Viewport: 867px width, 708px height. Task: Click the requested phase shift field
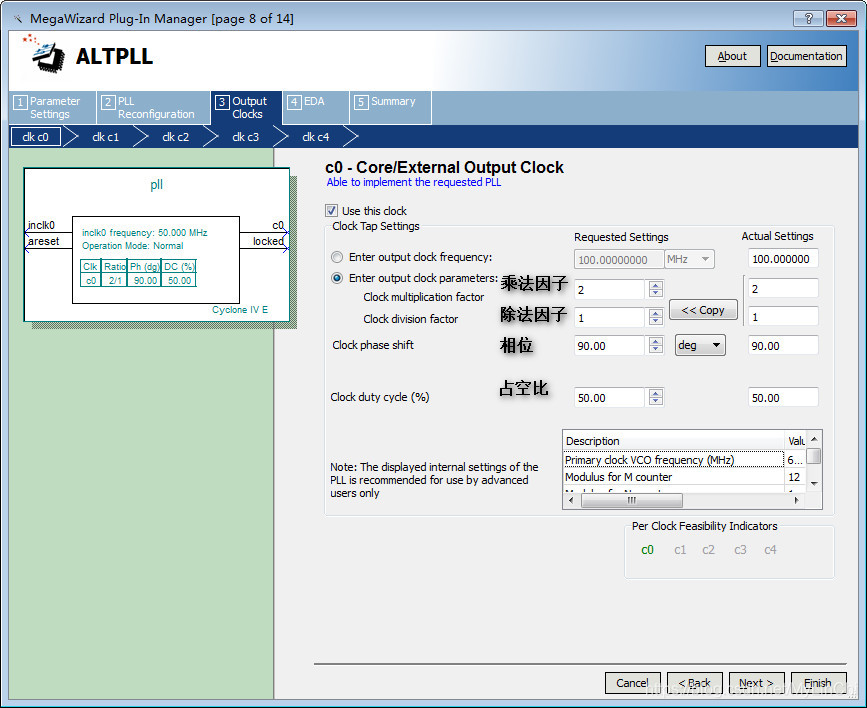point(609,346)
